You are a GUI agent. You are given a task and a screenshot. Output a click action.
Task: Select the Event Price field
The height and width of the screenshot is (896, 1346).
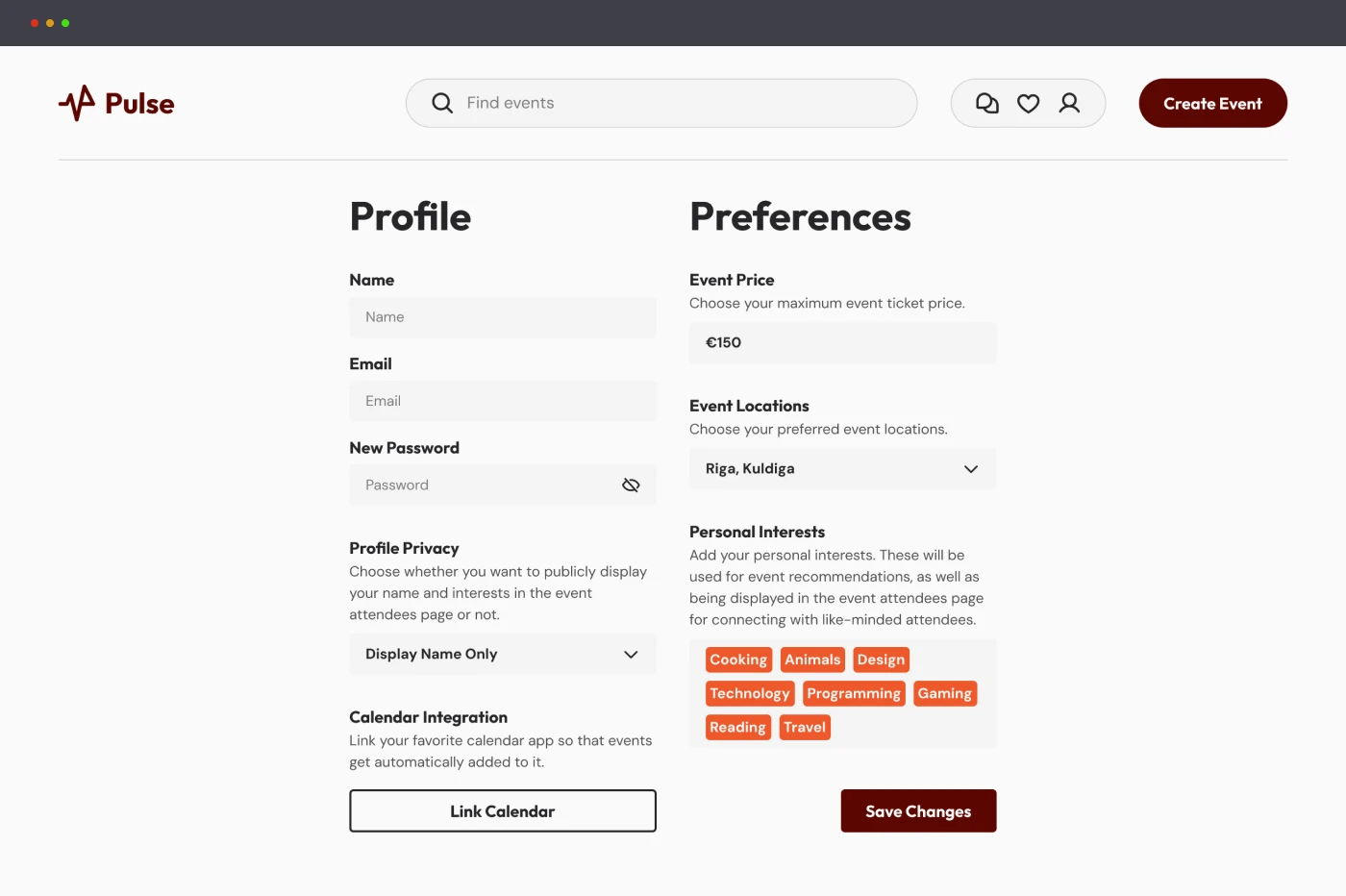coord(842,342)
